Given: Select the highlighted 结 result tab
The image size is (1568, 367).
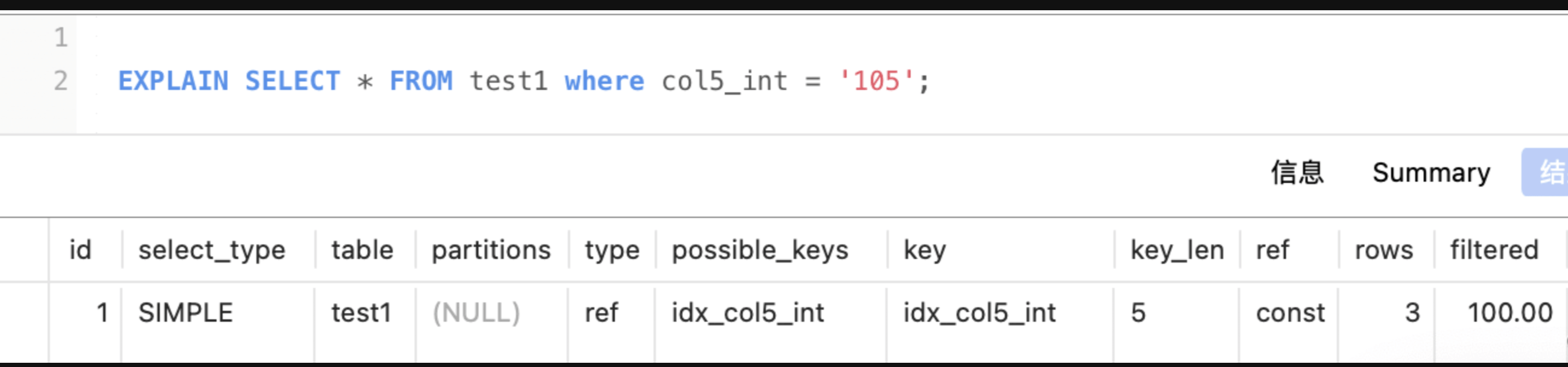Looking at the screenshot, I should point(1546,172).
